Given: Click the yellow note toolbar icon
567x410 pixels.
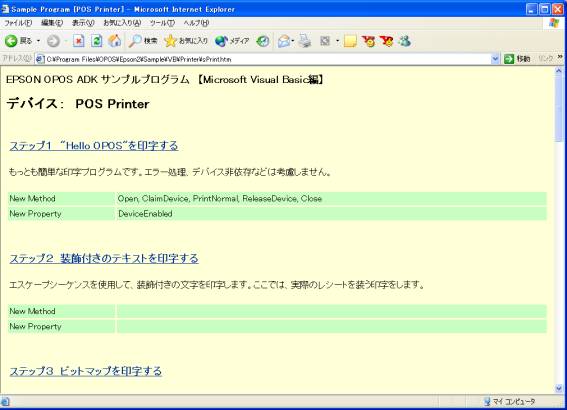Looking at the screenshot, I should click(x=350, y=41).
